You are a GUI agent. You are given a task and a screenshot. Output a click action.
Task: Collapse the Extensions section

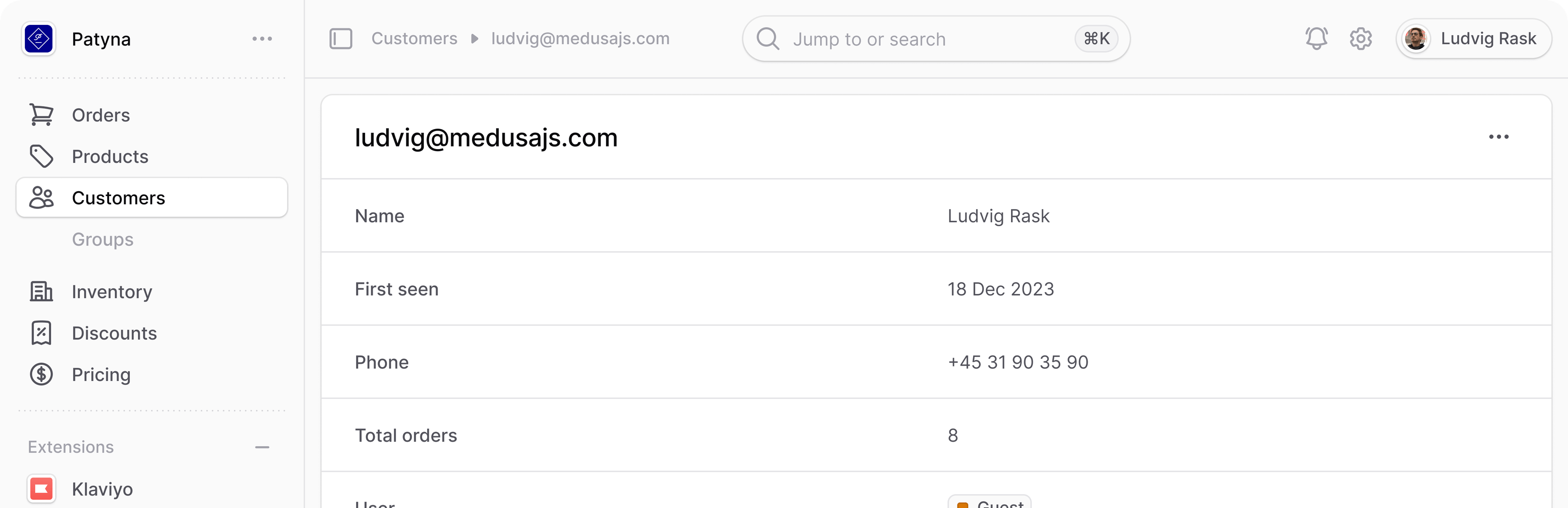[262, 447]
